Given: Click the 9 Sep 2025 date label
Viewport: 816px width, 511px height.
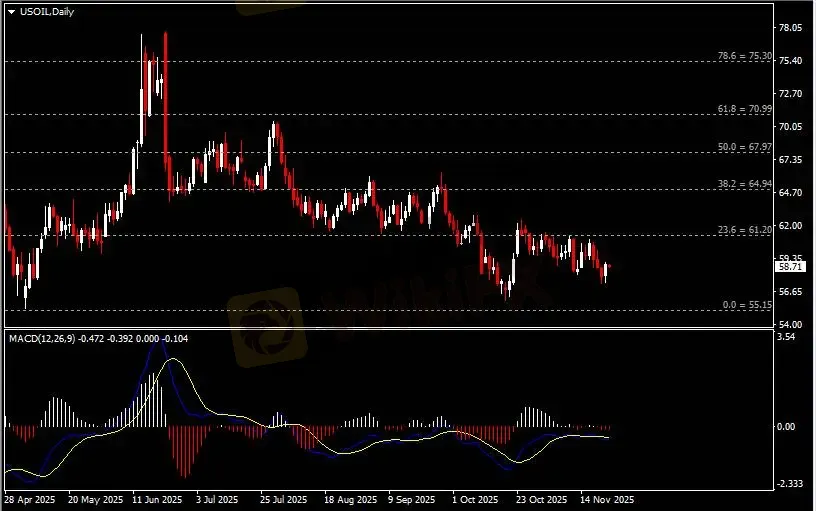Looking at the screenshot, I should click(x=412, y=500).
